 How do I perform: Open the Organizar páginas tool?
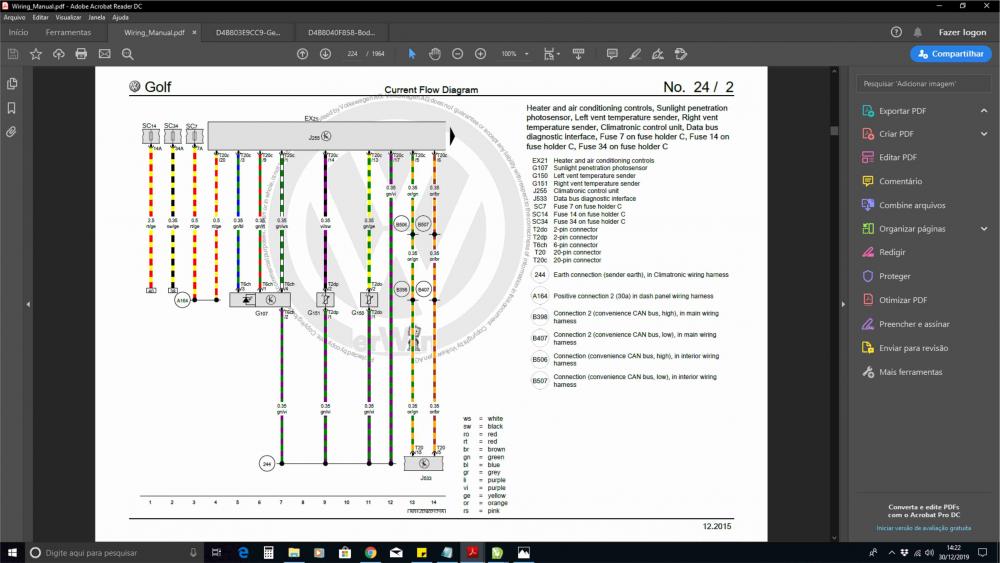click(911, 229)
